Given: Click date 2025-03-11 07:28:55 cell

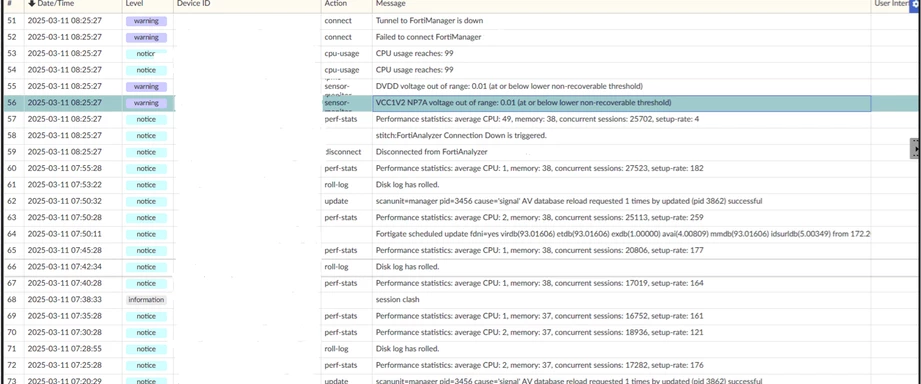Looking at the screenshot, I should point(65,349).
